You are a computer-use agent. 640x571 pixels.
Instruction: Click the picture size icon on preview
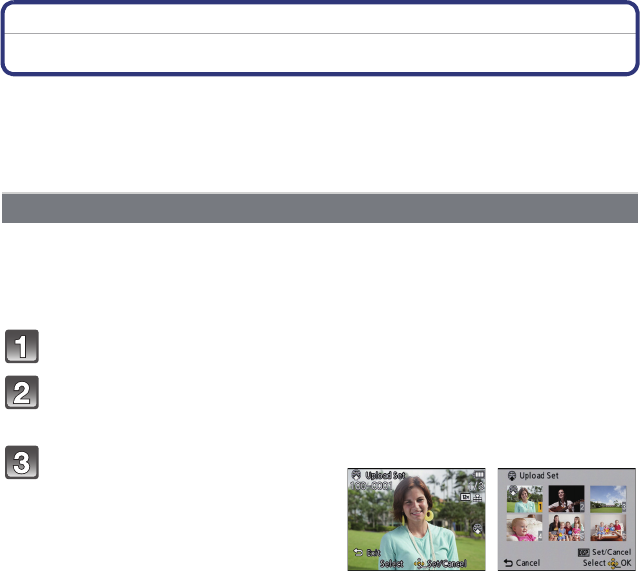(x=465, y=497)
